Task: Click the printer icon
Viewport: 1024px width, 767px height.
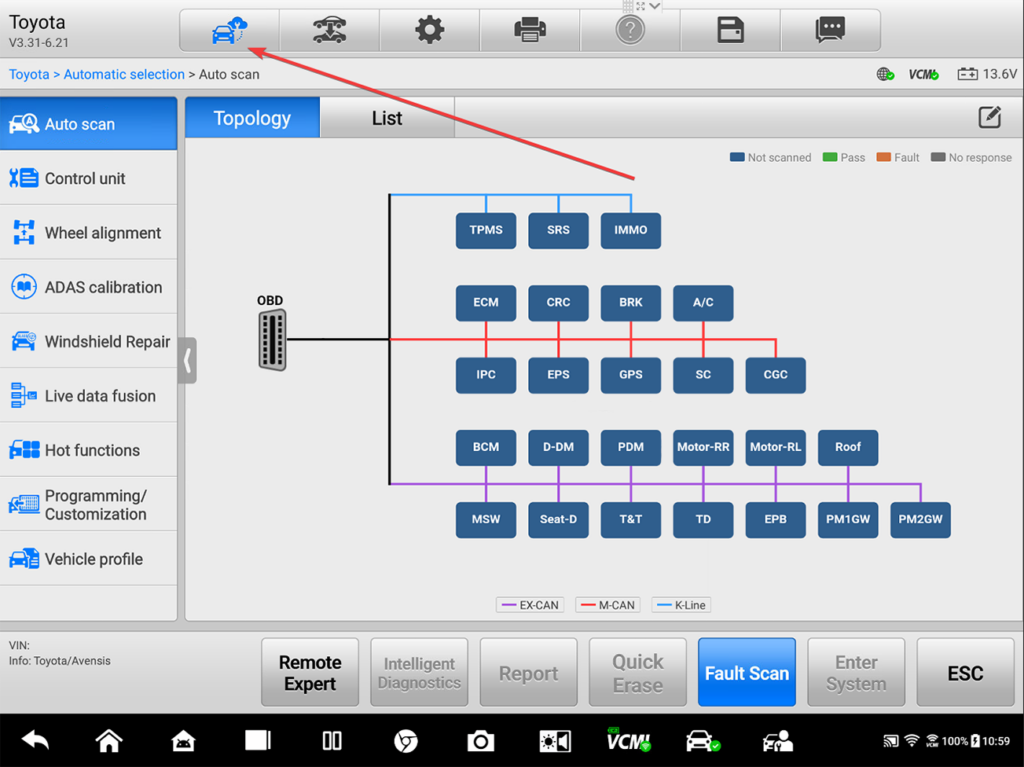Action: pyautogui.click(x=530, y=30)
